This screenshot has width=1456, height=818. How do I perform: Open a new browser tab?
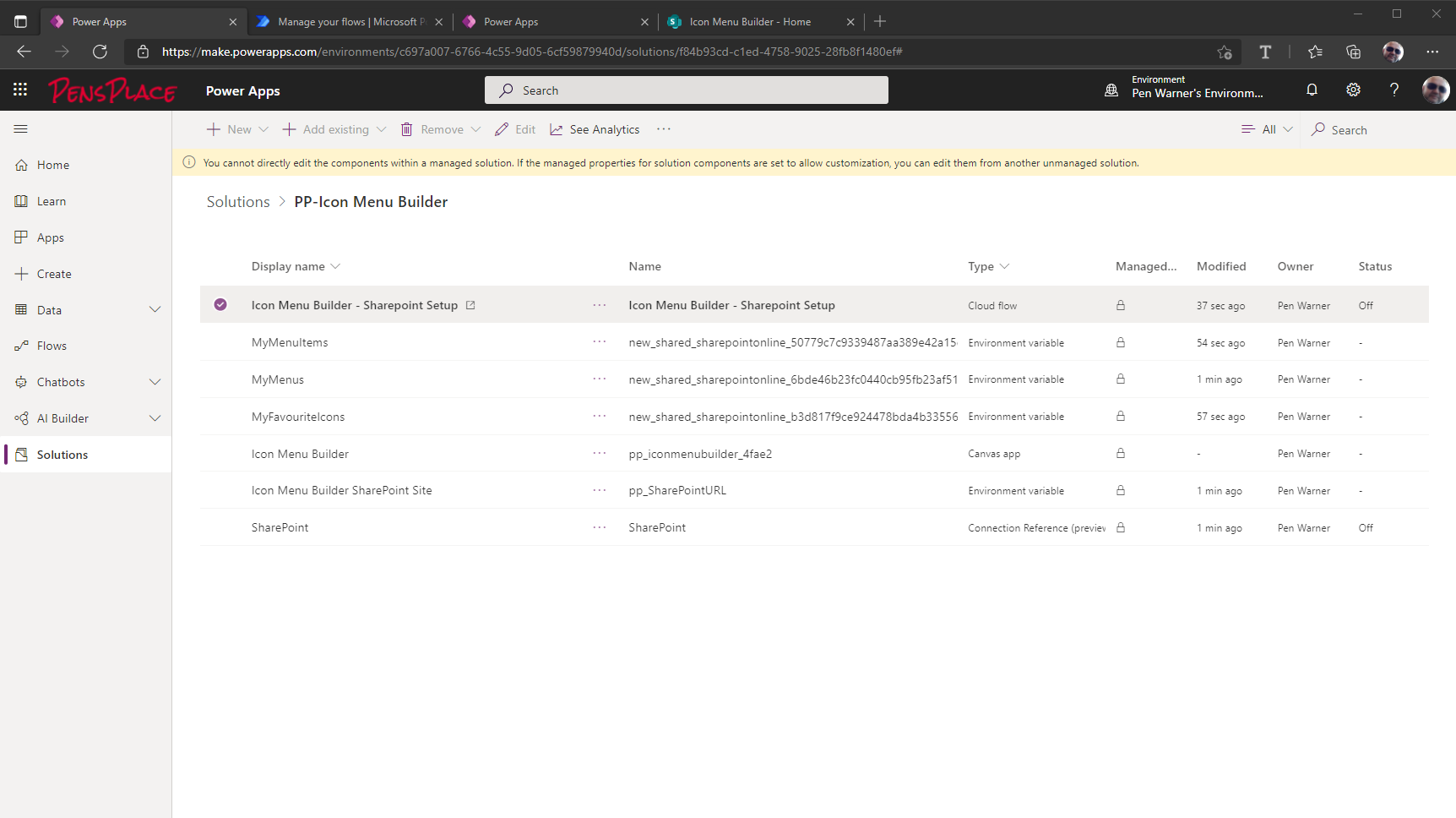(880, 22)
